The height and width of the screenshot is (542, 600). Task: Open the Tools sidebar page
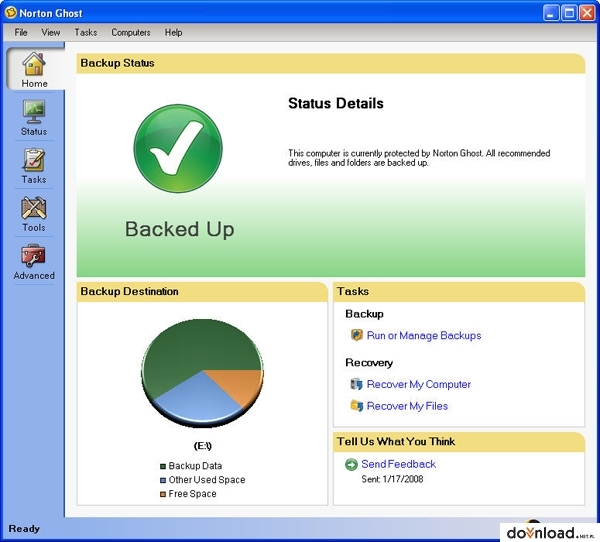point(34,214)
